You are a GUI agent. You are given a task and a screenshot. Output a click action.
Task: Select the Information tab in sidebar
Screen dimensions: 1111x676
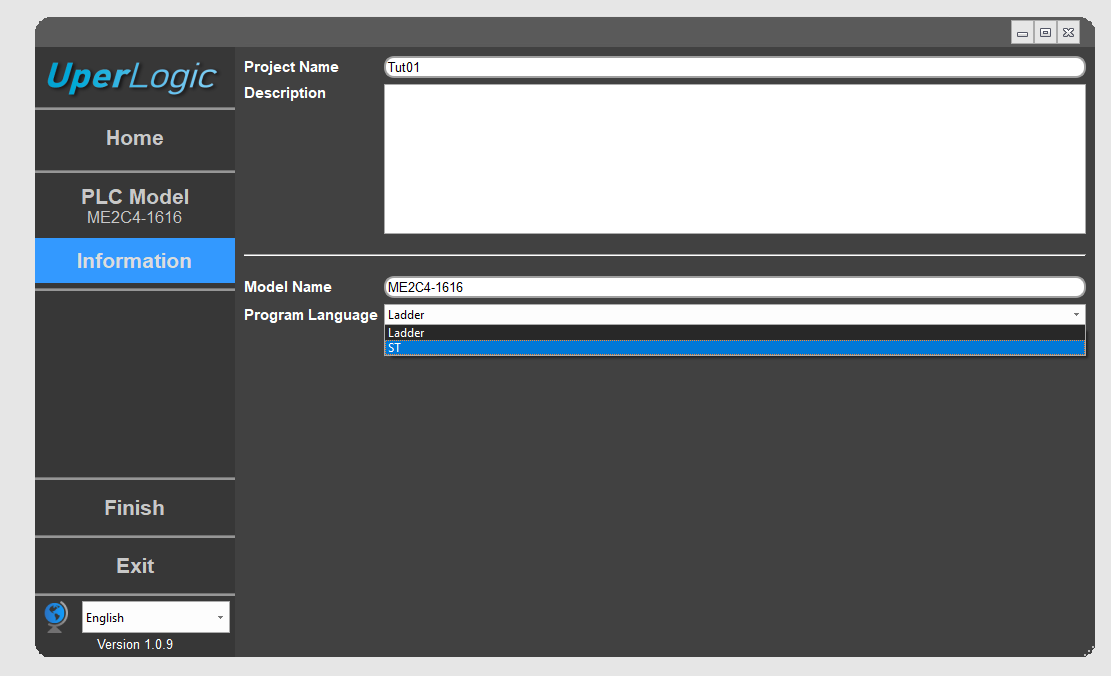(134, 261)
